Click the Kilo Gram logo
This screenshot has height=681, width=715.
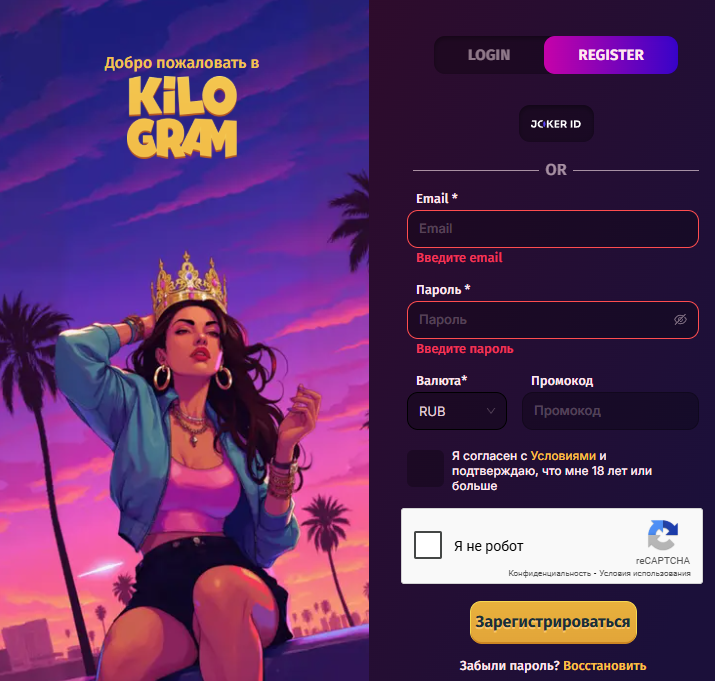(x=182, y=117)
